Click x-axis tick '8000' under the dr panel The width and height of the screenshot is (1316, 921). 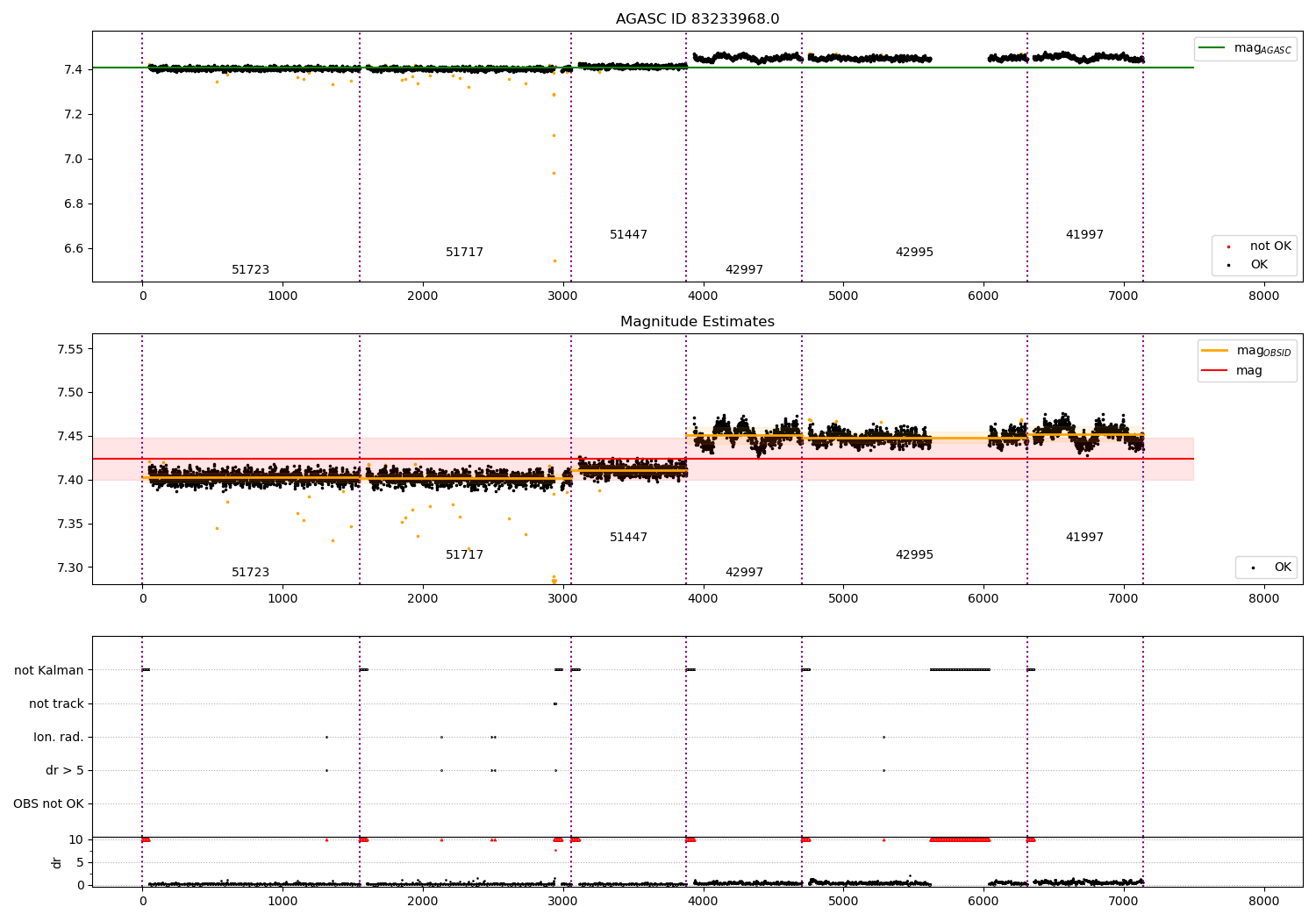(x=1263, y=901)
